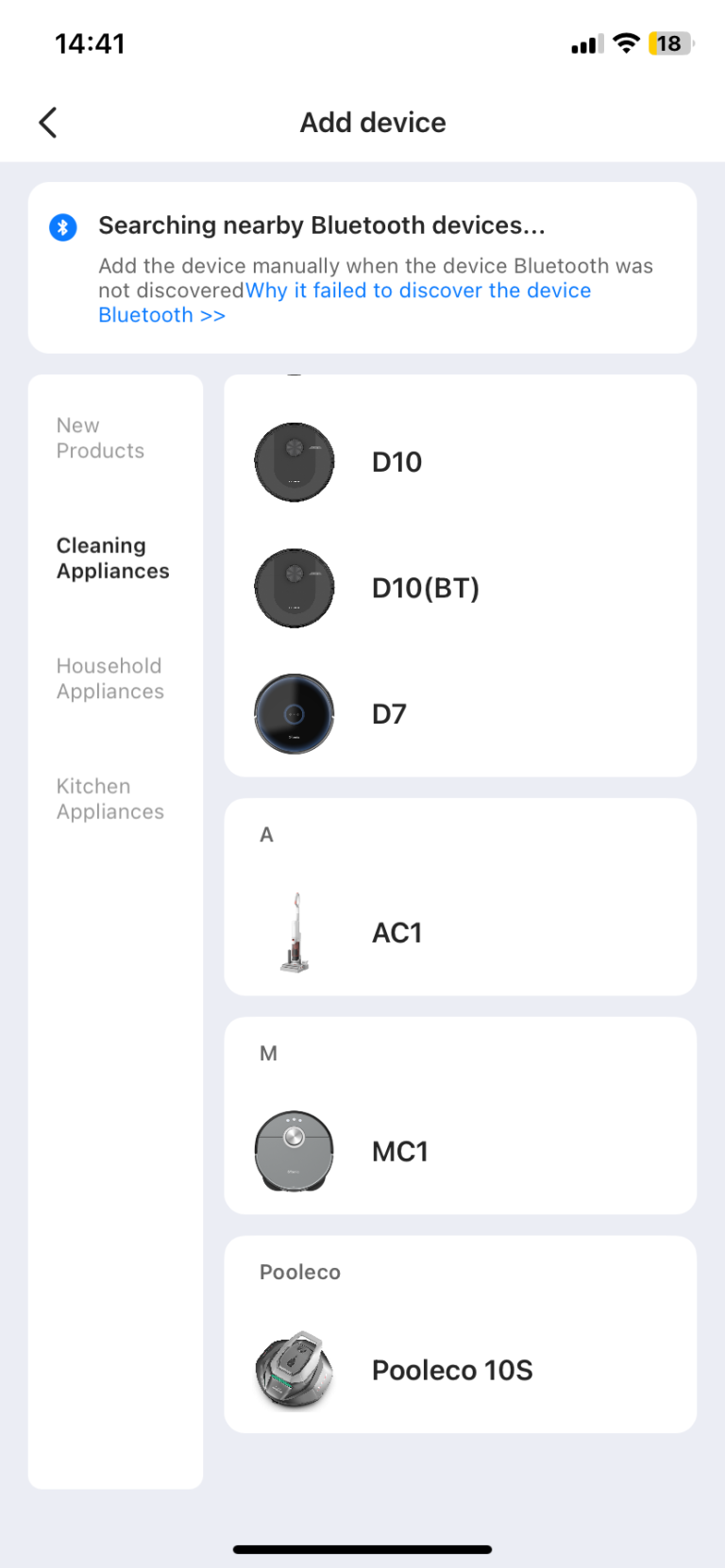Tap the Pooleco 10S pool robot image
This screenshot has height=1568, width=725.
point(295,1371)
